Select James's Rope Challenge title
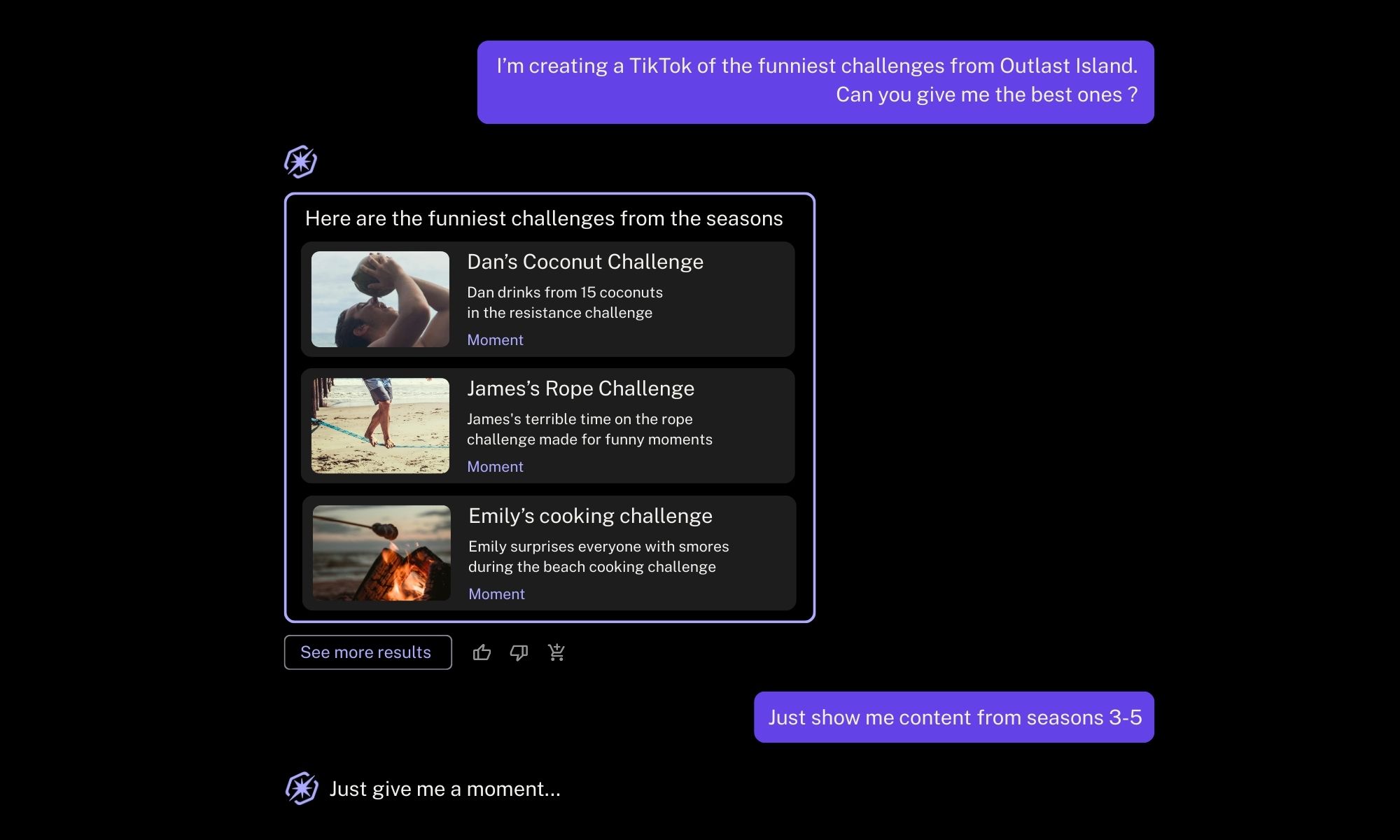Viewport: 1400px width, 840px height. coord(580,388)
